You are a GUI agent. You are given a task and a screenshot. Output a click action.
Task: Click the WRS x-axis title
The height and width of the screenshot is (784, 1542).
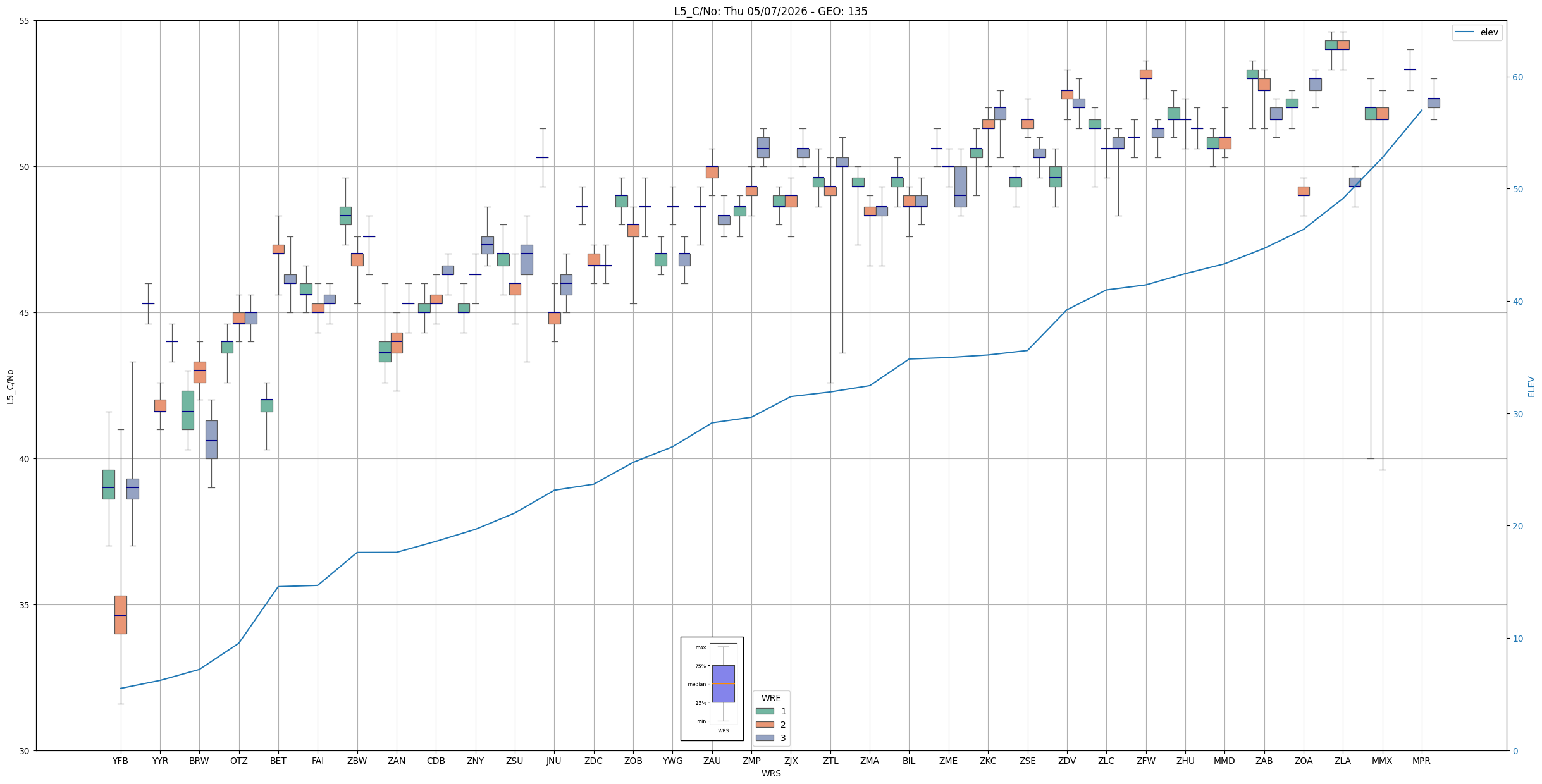(771, 773)
